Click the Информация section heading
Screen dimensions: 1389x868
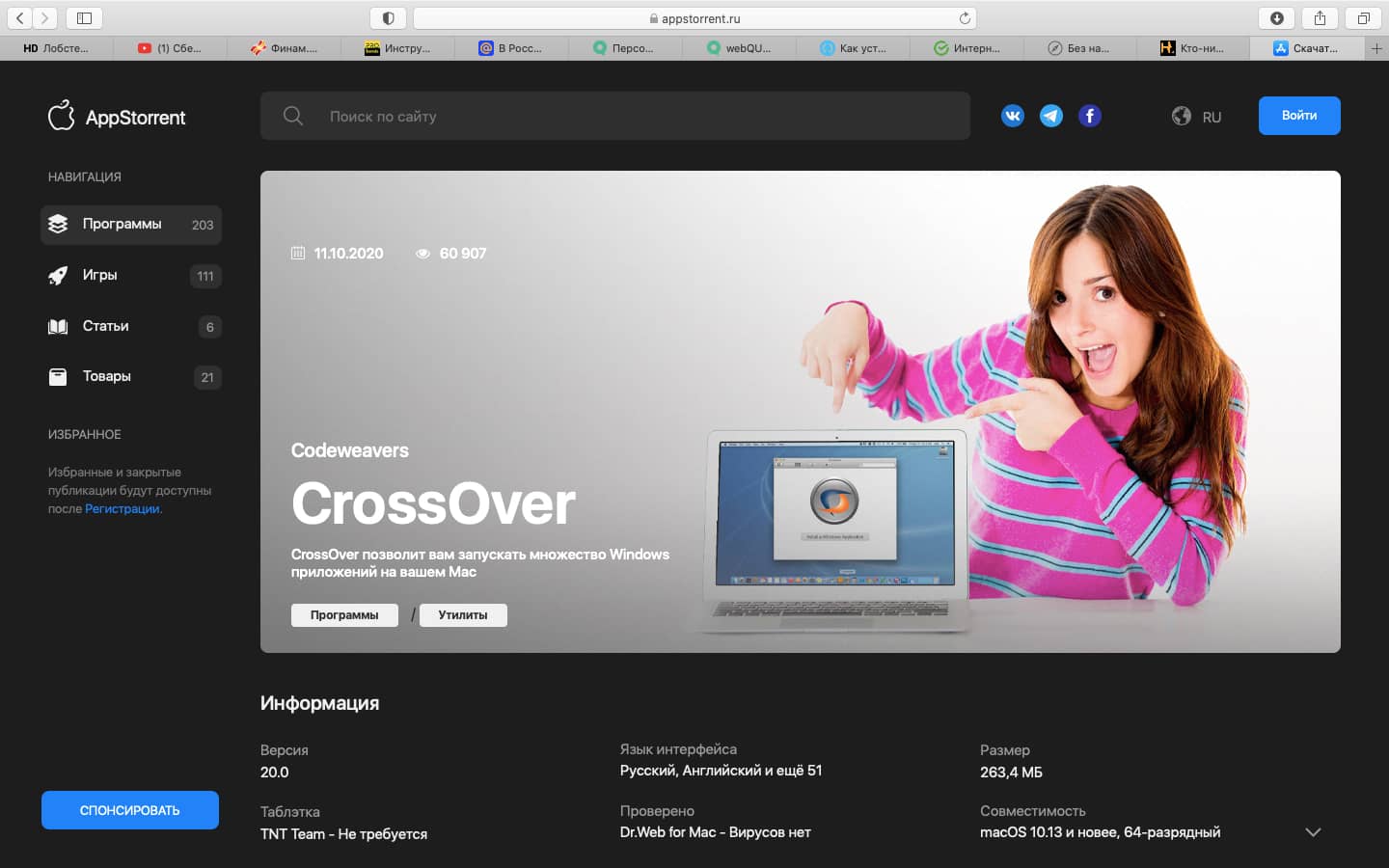[x=320, y=703]
